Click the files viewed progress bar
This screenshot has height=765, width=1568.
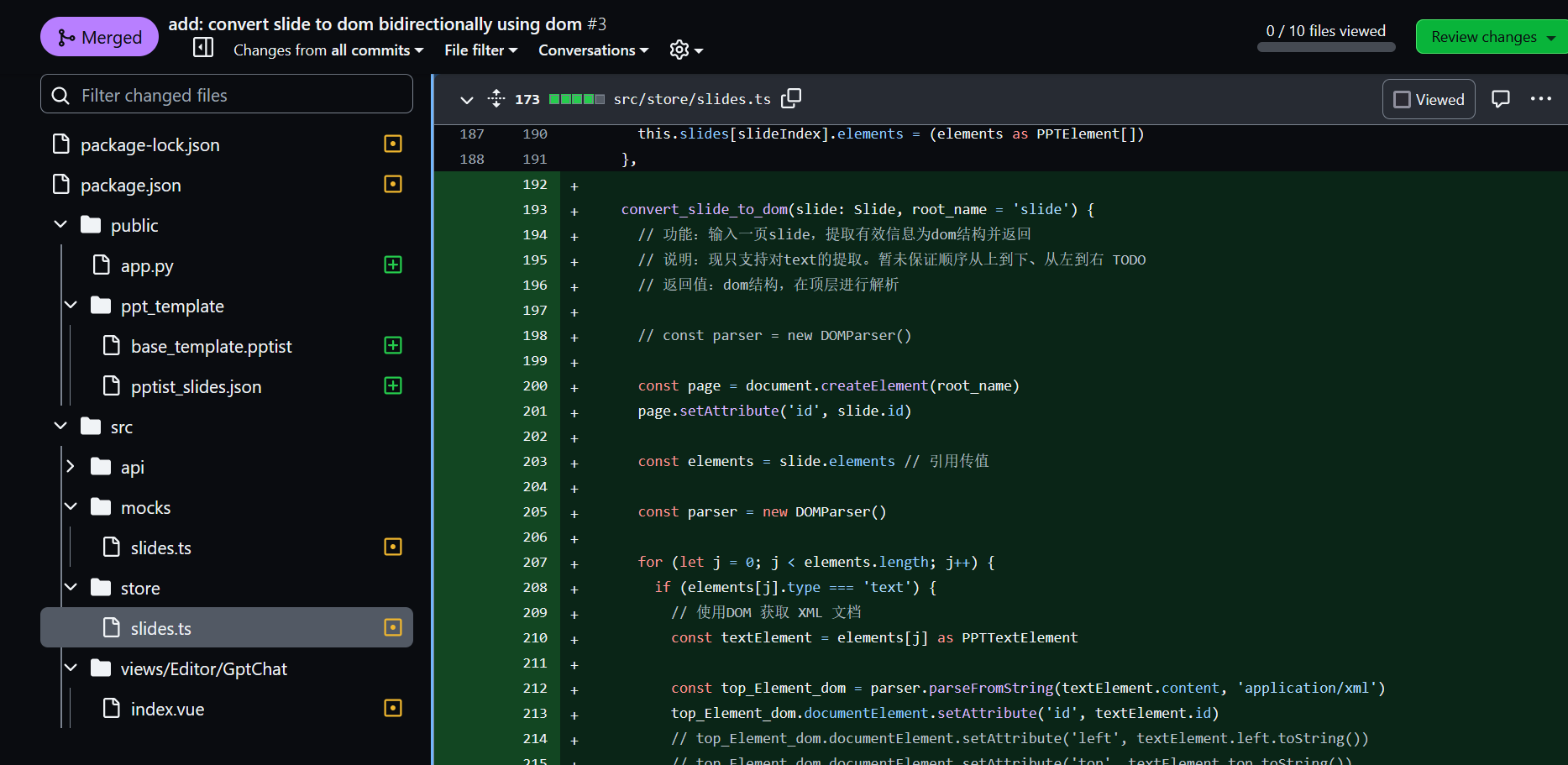pyautogui.click(x=1325, y=47)
